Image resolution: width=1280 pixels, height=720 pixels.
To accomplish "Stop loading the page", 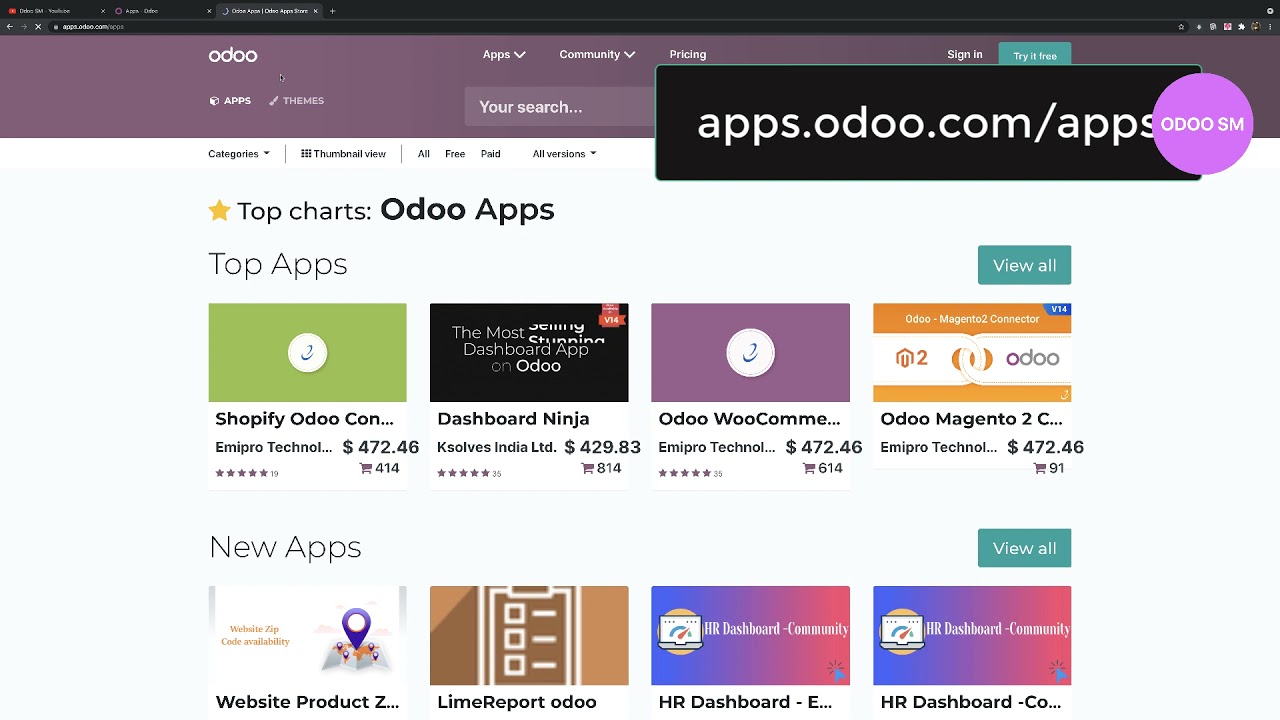I will 38,27.
